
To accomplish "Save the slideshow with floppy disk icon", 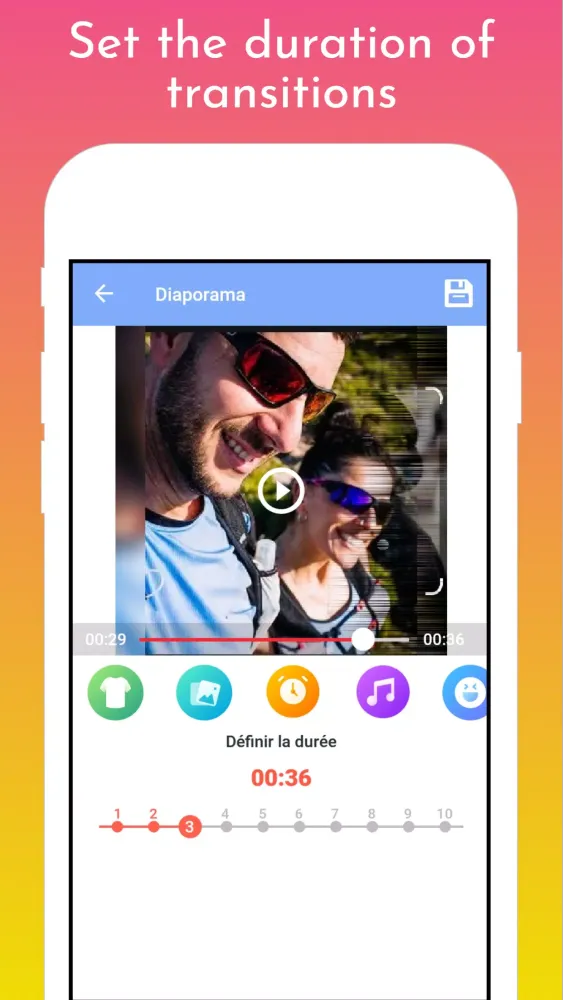I will coord(458,293).
